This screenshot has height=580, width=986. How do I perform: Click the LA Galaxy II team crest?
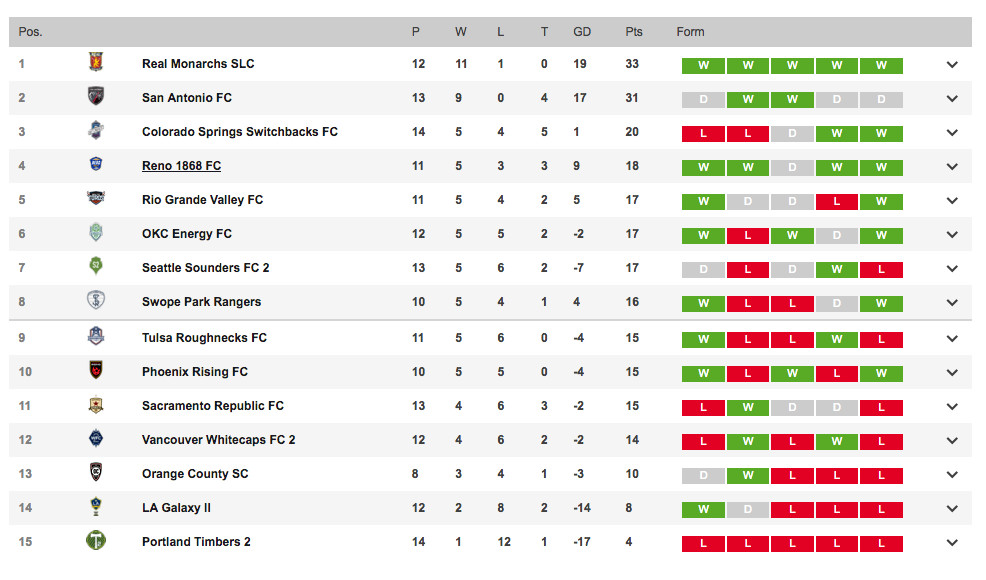(x=96, y=507)
